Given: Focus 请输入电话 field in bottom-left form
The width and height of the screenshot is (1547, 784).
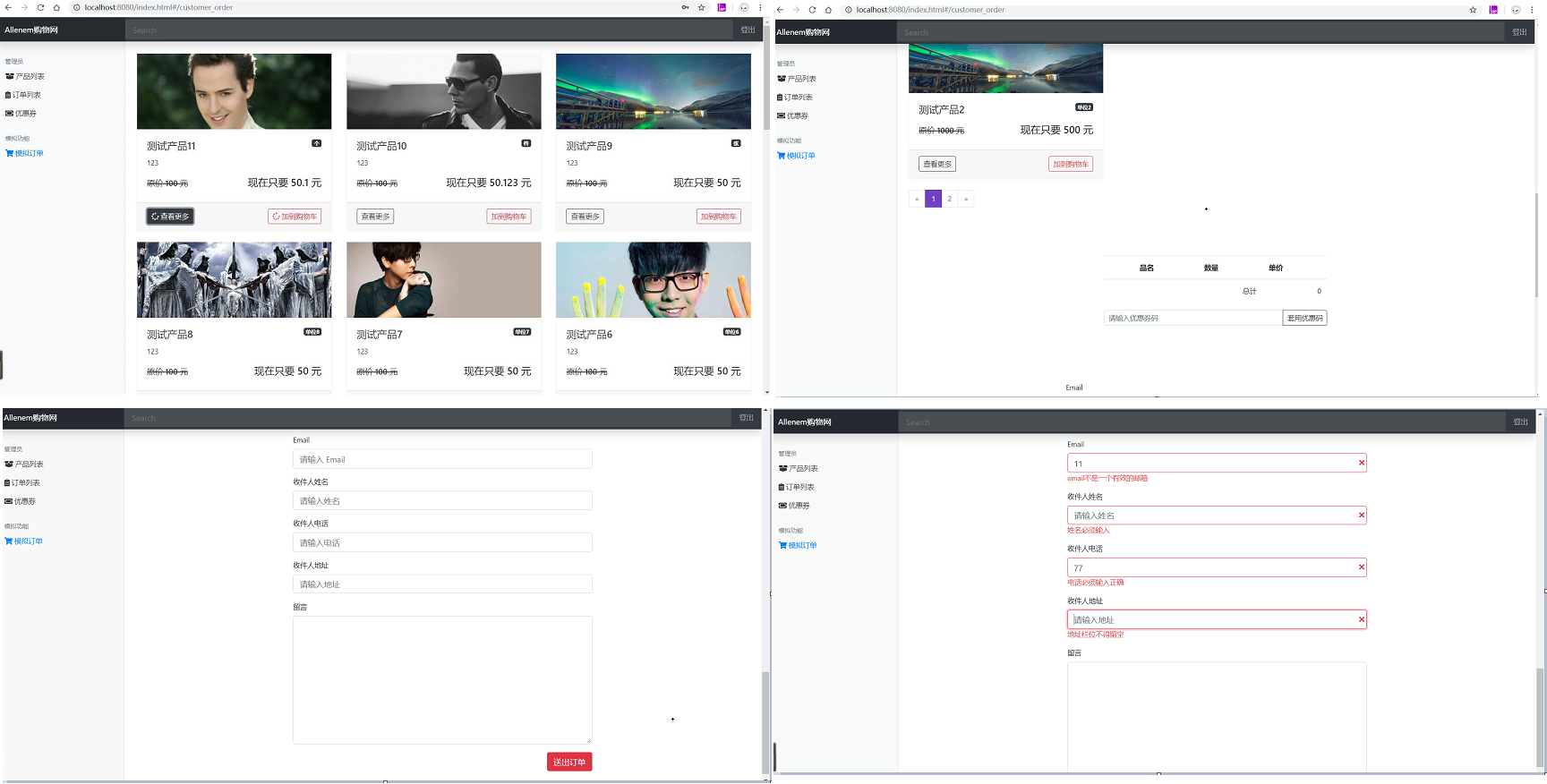Looking at the screenshot, I should 442,542.
